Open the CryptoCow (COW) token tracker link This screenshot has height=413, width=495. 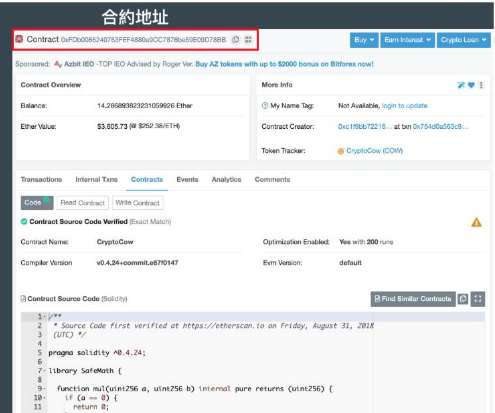click(x=374, y=151)
